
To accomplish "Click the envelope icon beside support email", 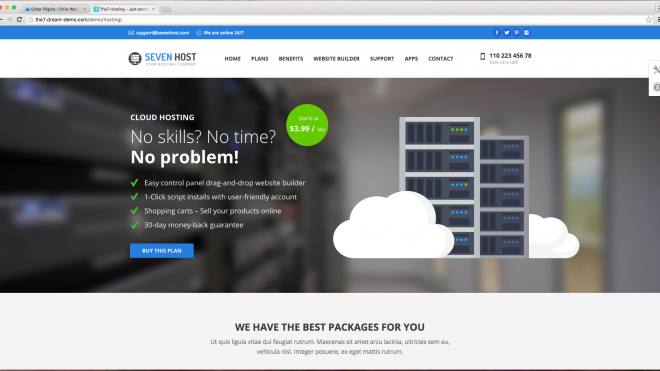I will tap(131, 32).
